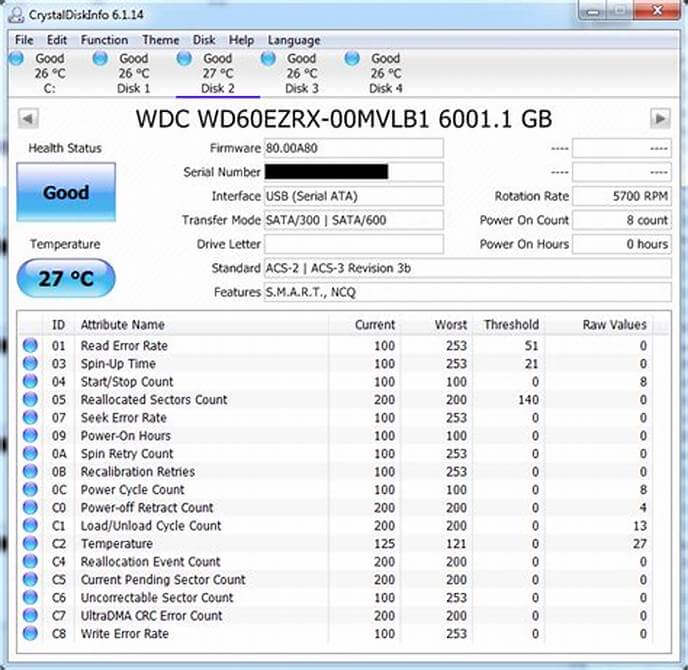688x670 pixels.
Task: Click the Raw Values column header
Action: (614, 324)
